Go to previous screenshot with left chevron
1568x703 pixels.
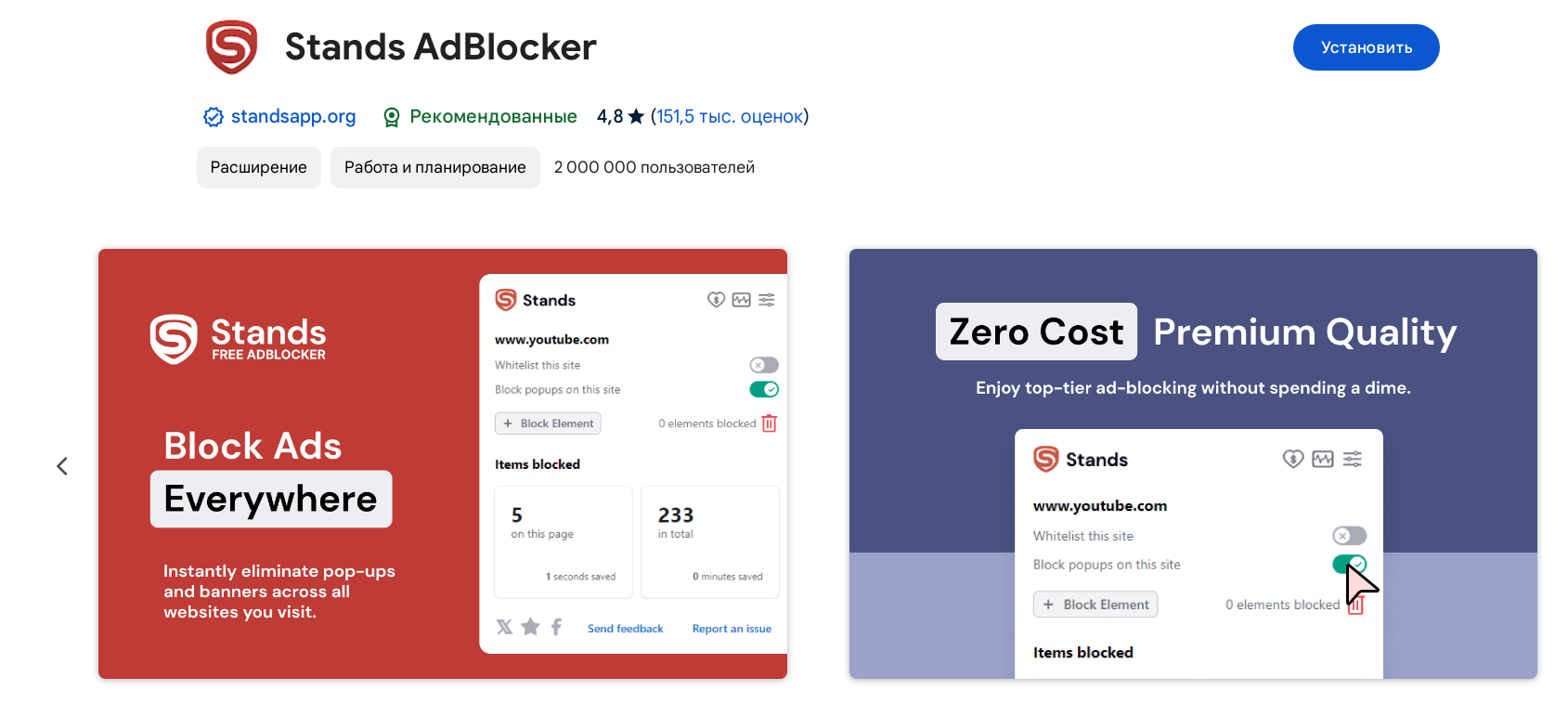(x=62, y=466)
